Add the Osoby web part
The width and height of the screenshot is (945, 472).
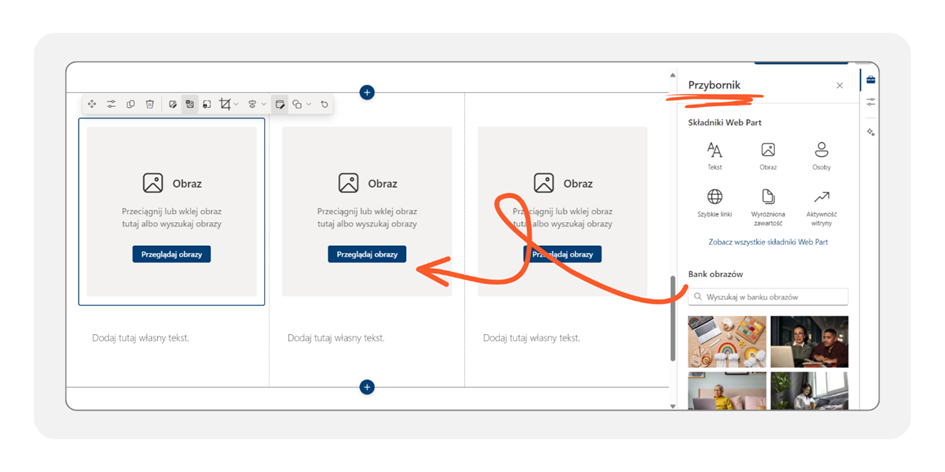coord(821,156)
